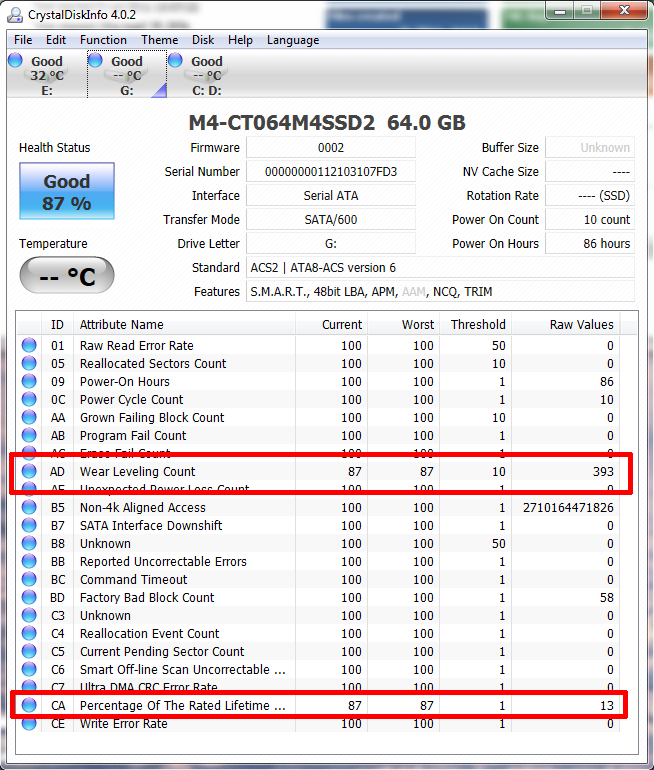The height and width of the screenshot is (770, 654).
Task: Select Percentage Of The Rated Lifetime text
Action: 183,706
